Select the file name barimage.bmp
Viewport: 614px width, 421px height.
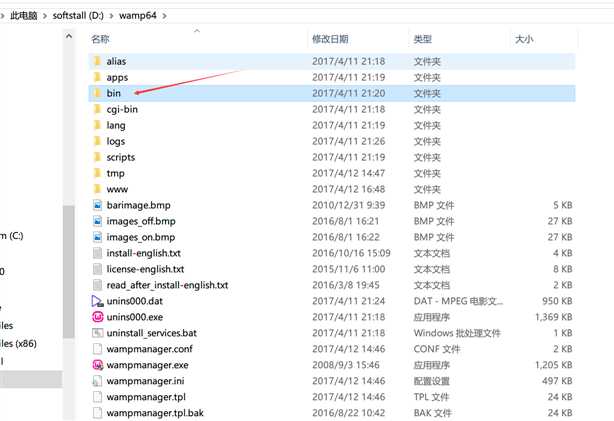pyautogui.click(x=139, y=205)
